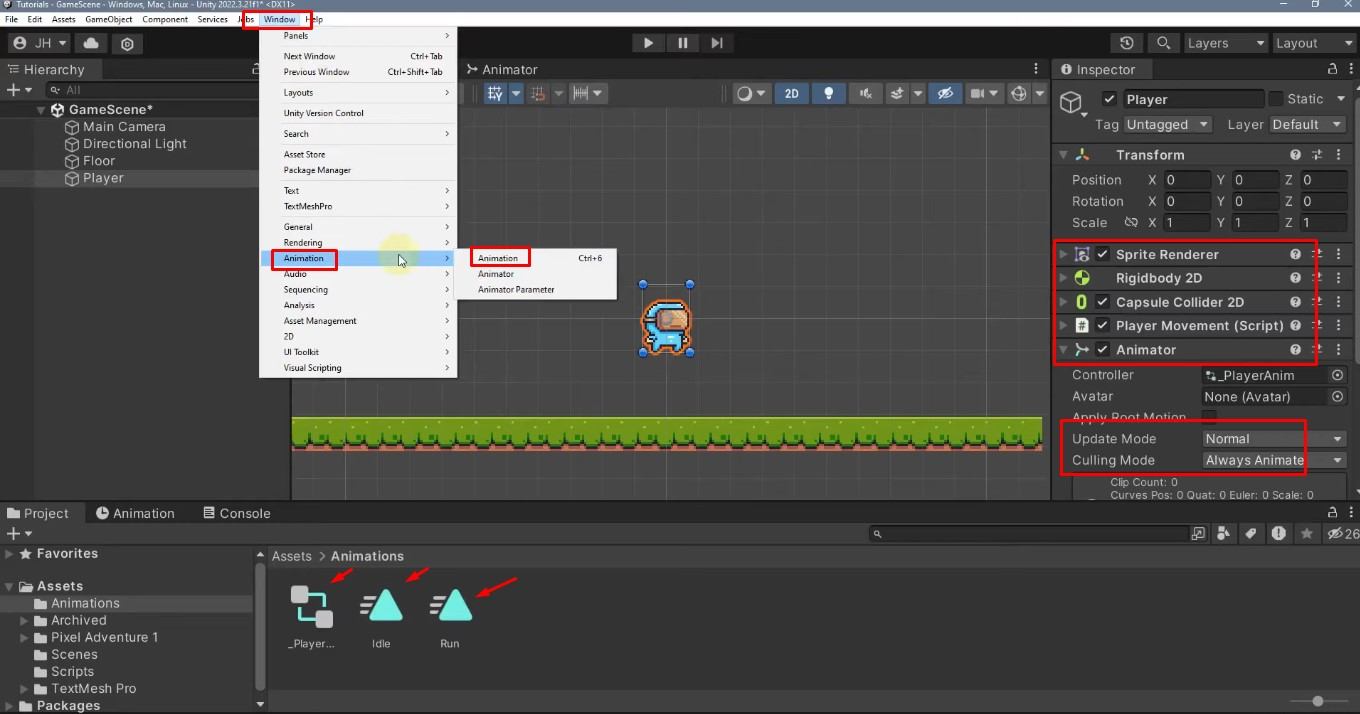The width and height of the screenshot is (1360, 714).
Task: Open Sprite Renderer help reference icon
Action: (1295, 254)
